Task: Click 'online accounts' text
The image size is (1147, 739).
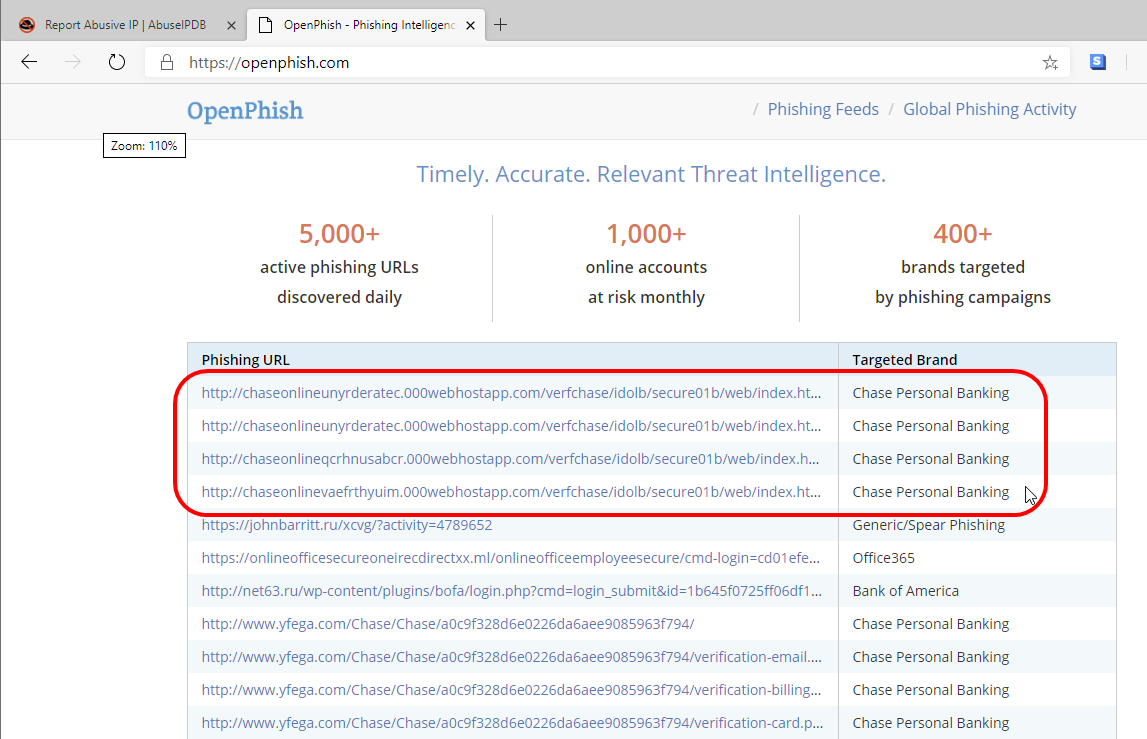Action: click(647, 267)
